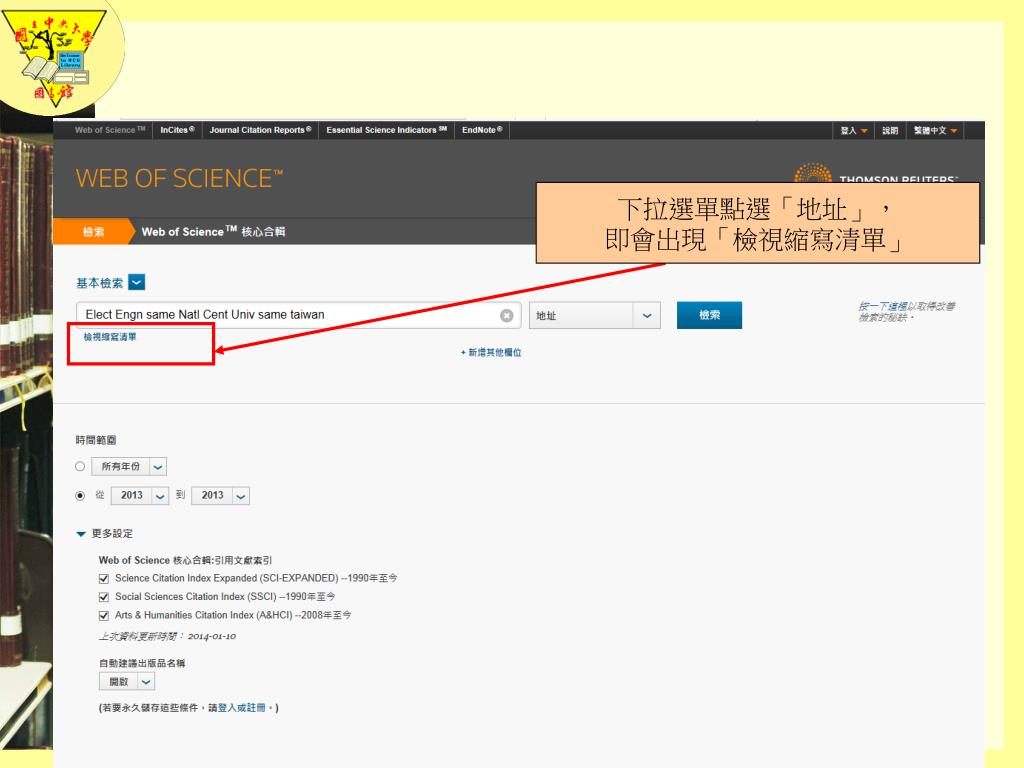Clear the search query with the X icon

click(x=506, y=315)
